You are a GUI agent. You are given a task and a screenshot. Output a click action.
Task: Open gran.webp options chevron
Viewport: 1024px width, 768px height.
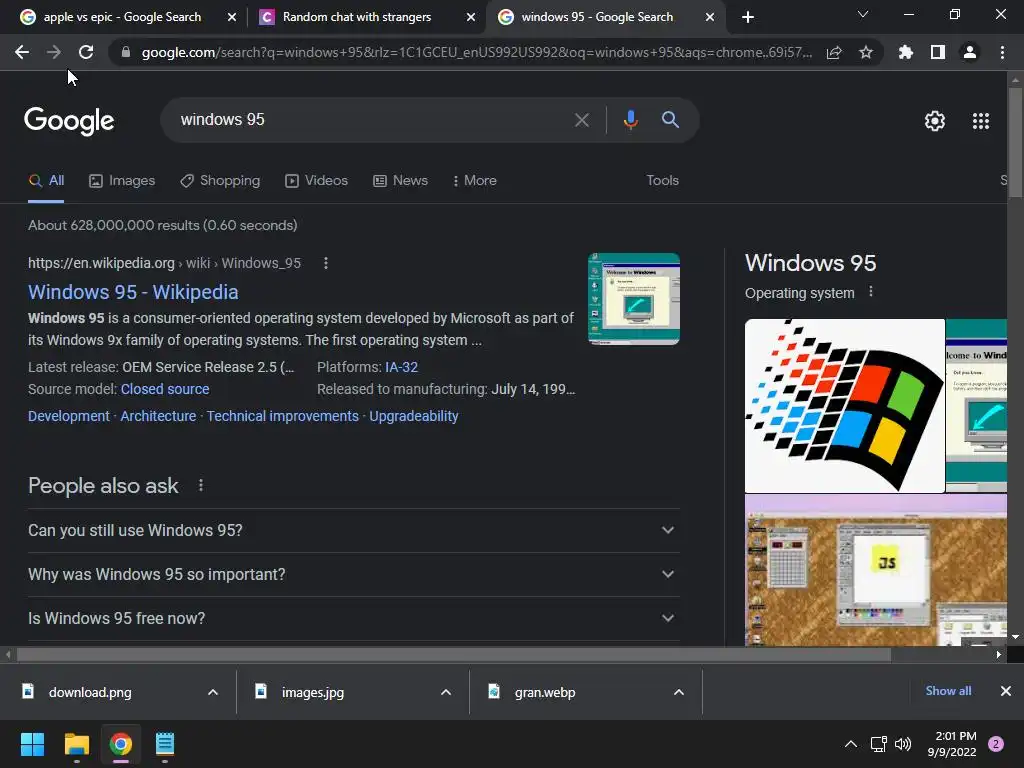(679, 692)
